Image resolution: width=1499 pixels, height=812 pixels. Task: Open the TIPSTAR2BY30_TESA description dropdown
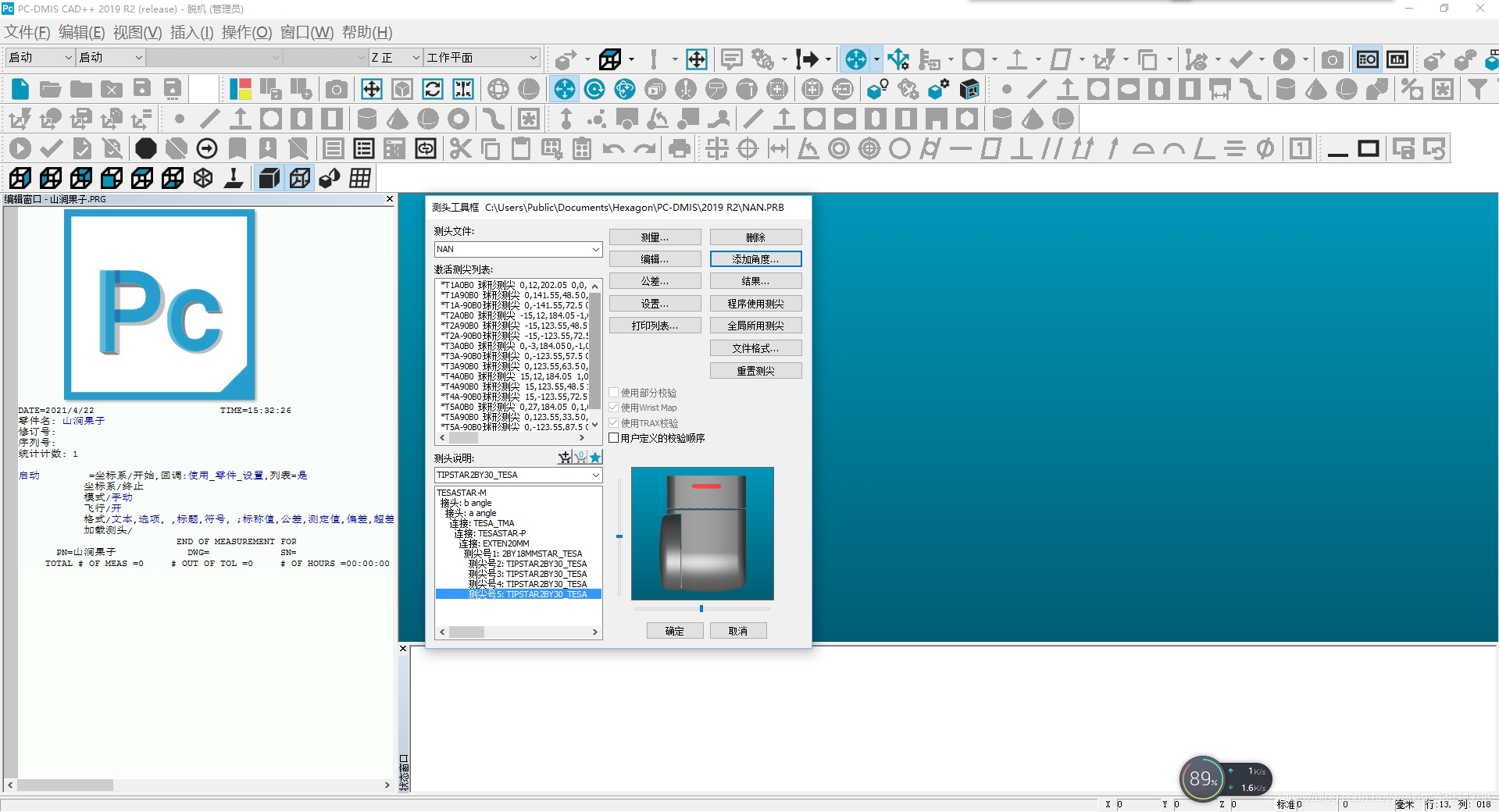pyautogui.click(x=595, y=475)
